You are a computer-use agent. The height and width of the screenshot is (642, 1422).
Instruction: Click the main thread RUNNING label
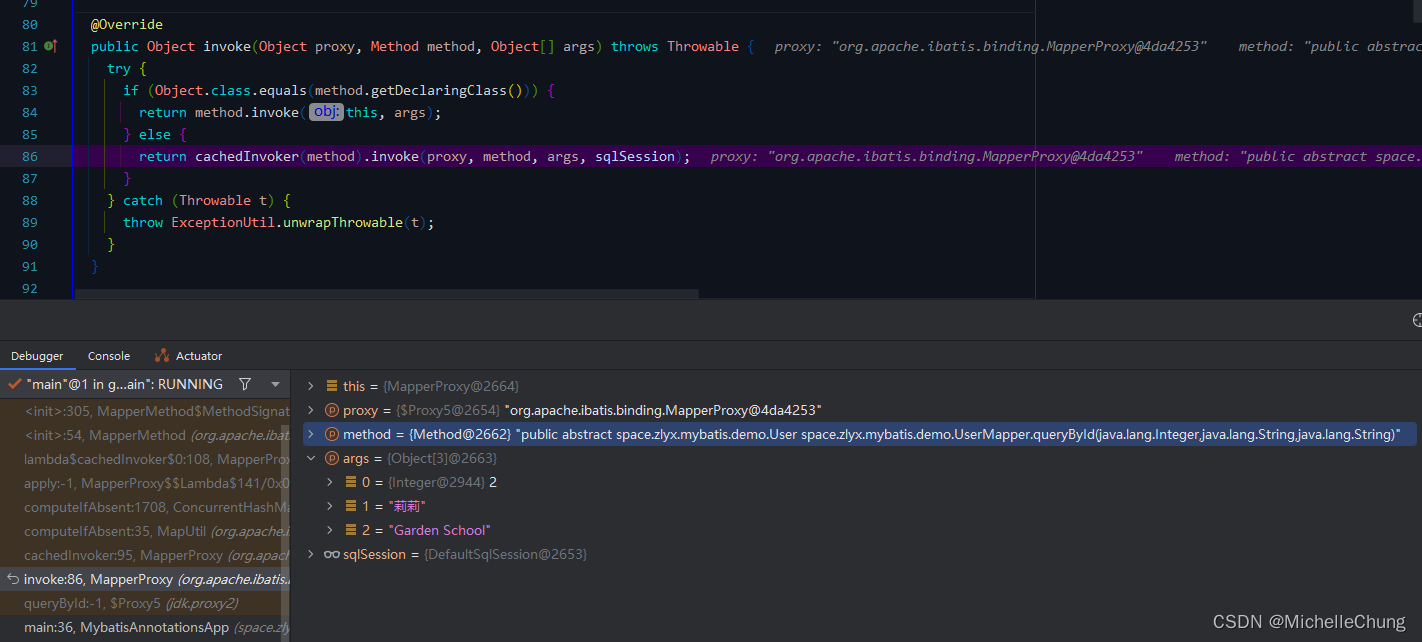[x=124, y=384]
